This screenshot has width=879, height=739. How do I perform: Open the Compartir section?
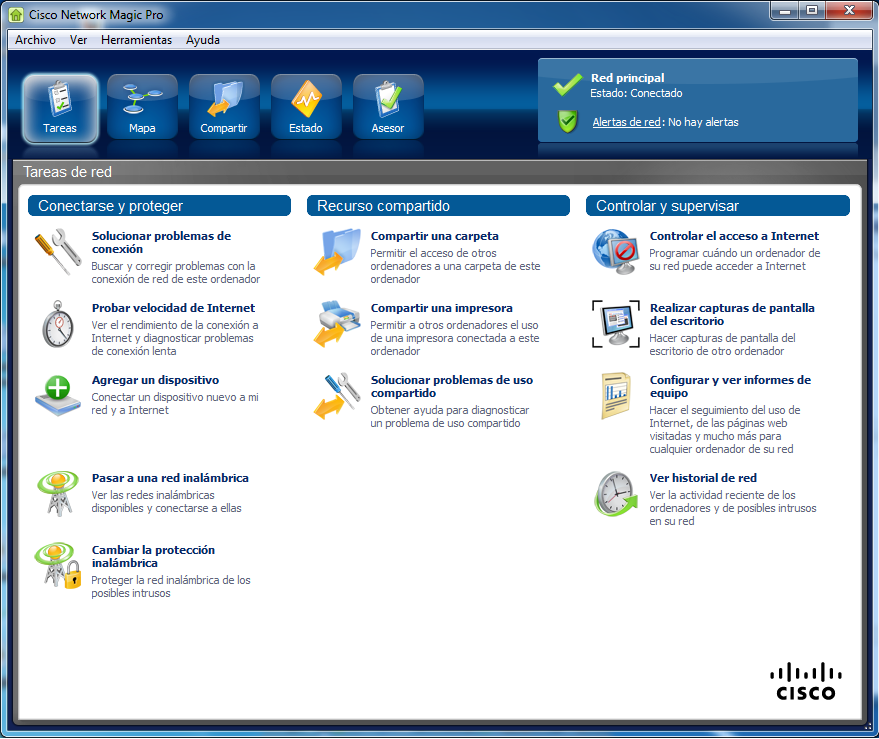pos(224,108)
